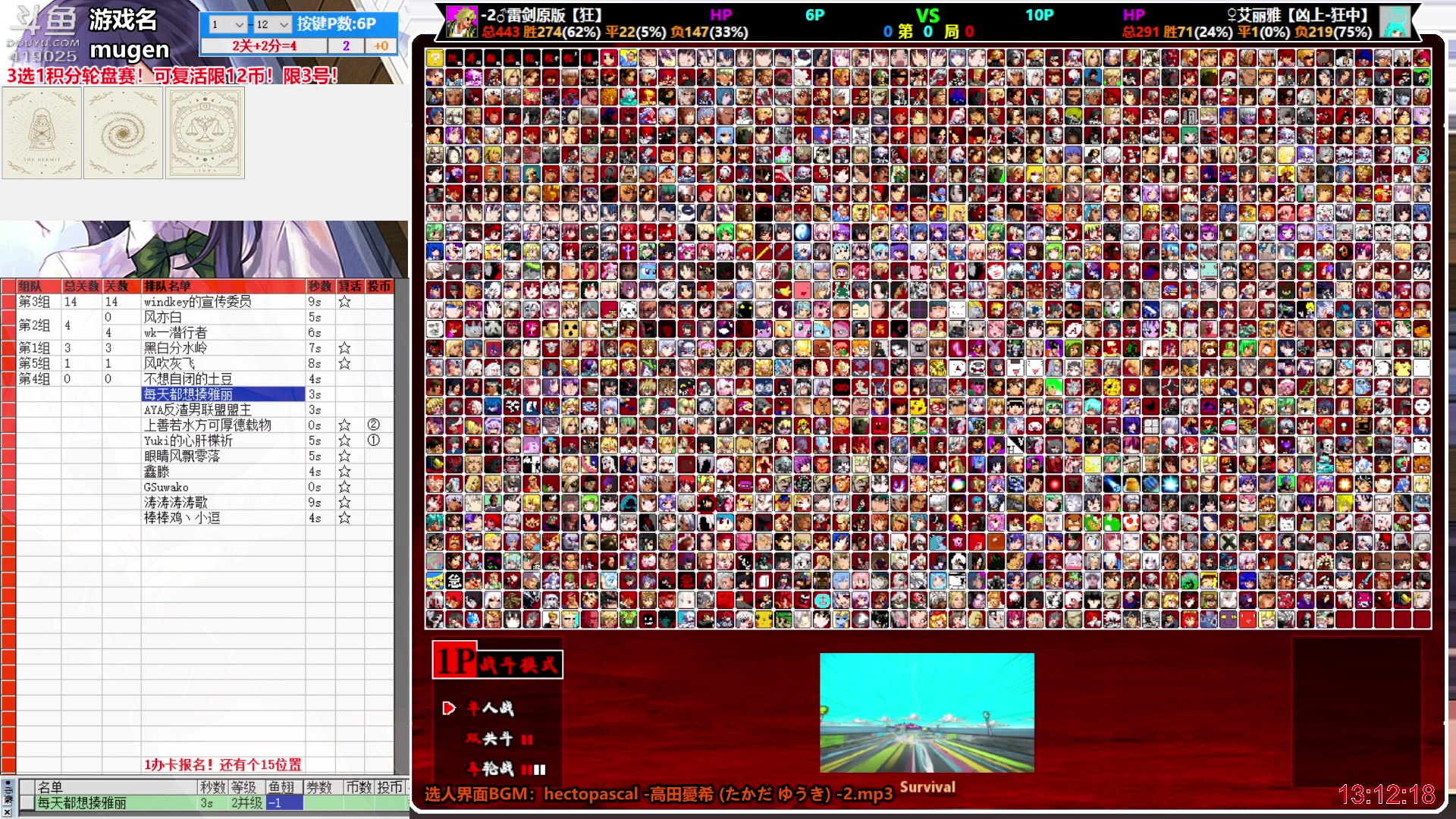Close the bottom panel with the X icon
1456x819 pixels.
click(7, 811)
